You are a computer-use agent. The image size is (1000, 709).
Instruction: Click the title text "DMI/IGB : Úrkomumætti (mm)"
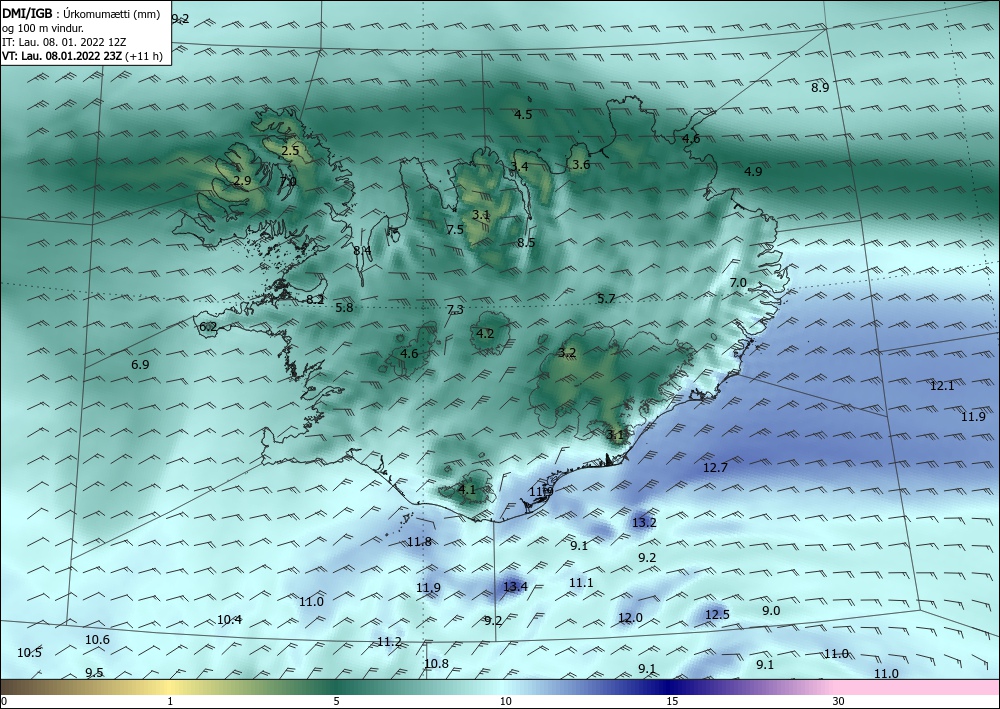81,15
